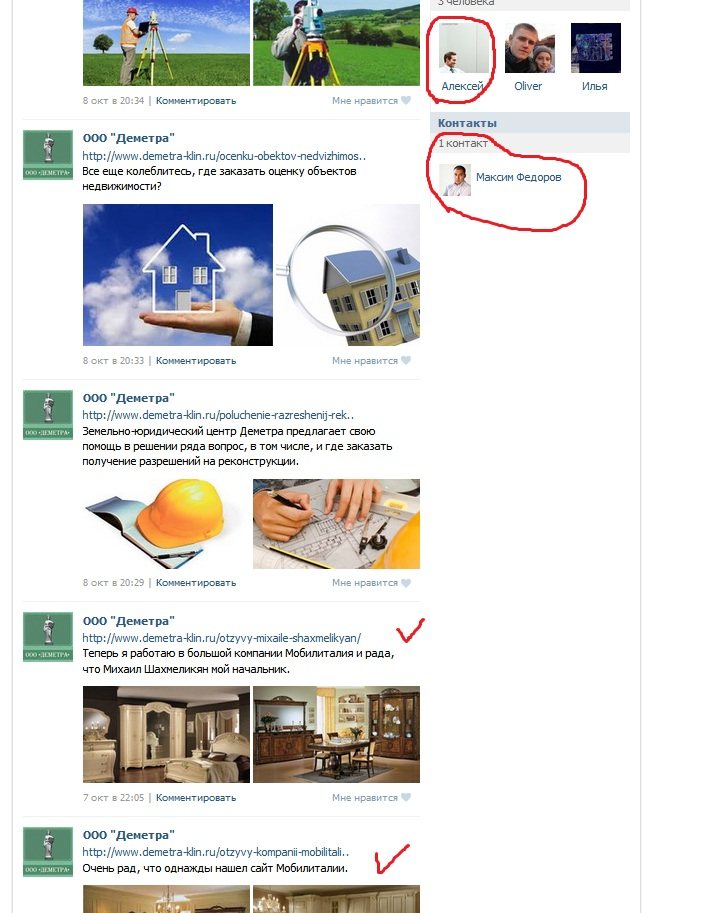Open Максим Федоров contact profile
715x913 pixels.
pos(518,177)
